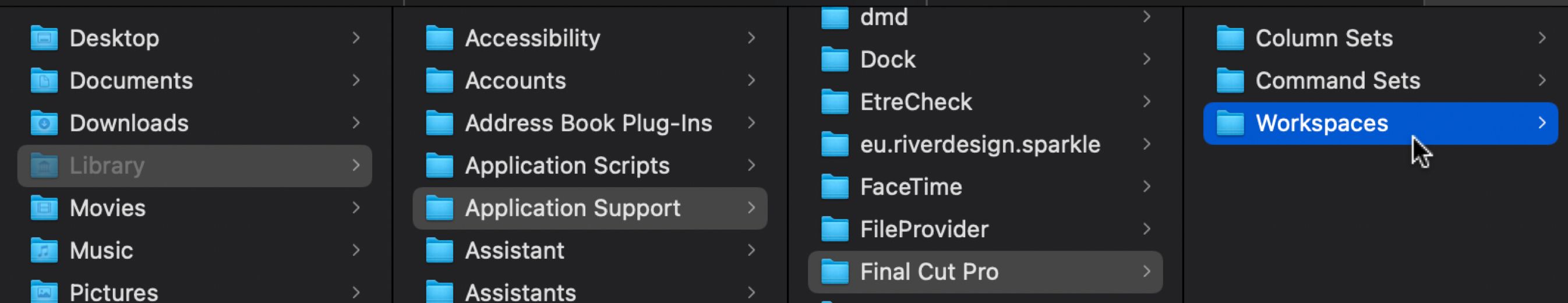Viewport: 1568px width, 303px height.
Task: Select the Address Book Plug-Ins folder
Action: coord(588,124)
